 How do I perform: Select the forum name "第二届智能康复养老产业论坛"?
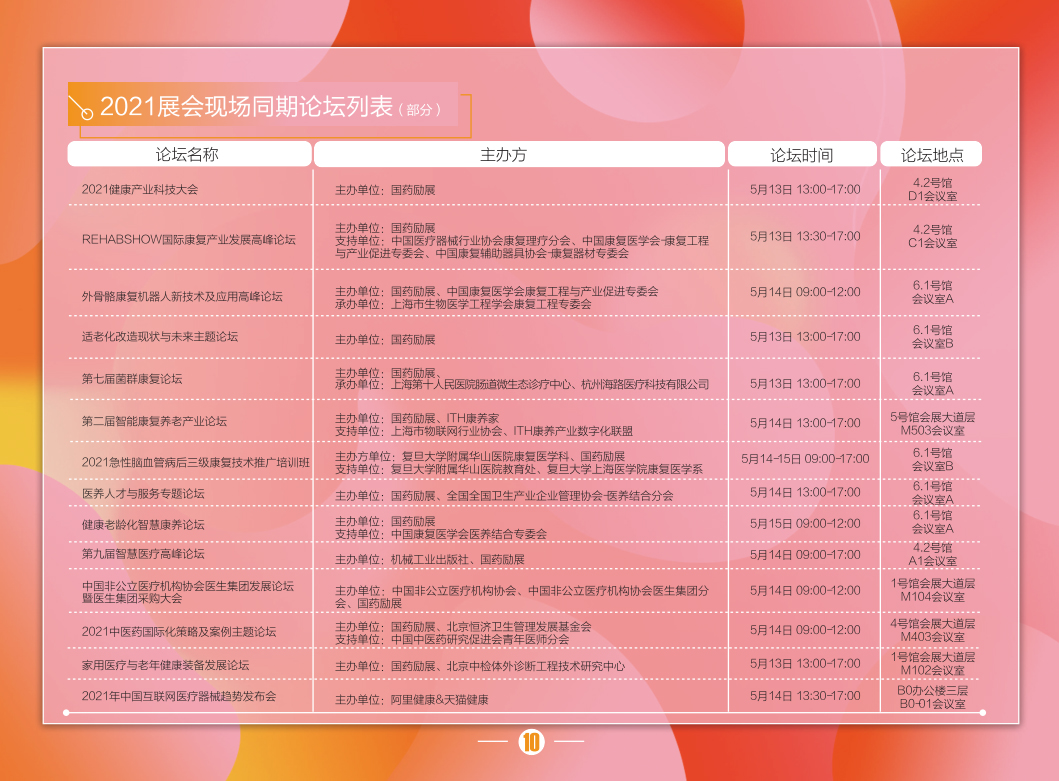pyautogui.click(x=154, y=421)
